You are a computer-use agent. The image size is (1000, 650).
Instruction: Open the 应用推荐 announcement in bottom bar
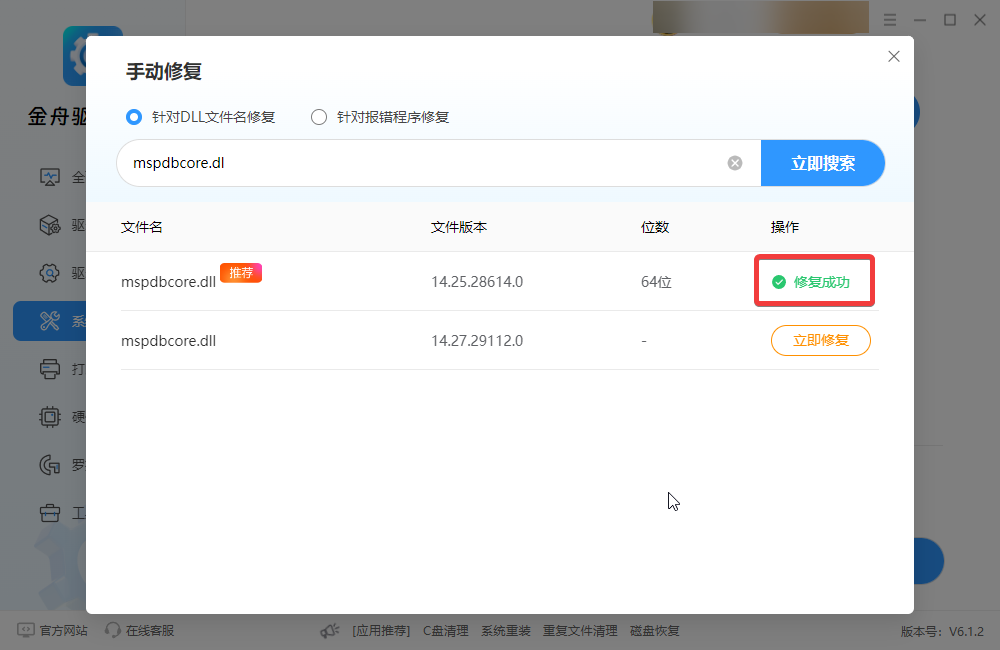pyautogui.click(x=382, y=630)
